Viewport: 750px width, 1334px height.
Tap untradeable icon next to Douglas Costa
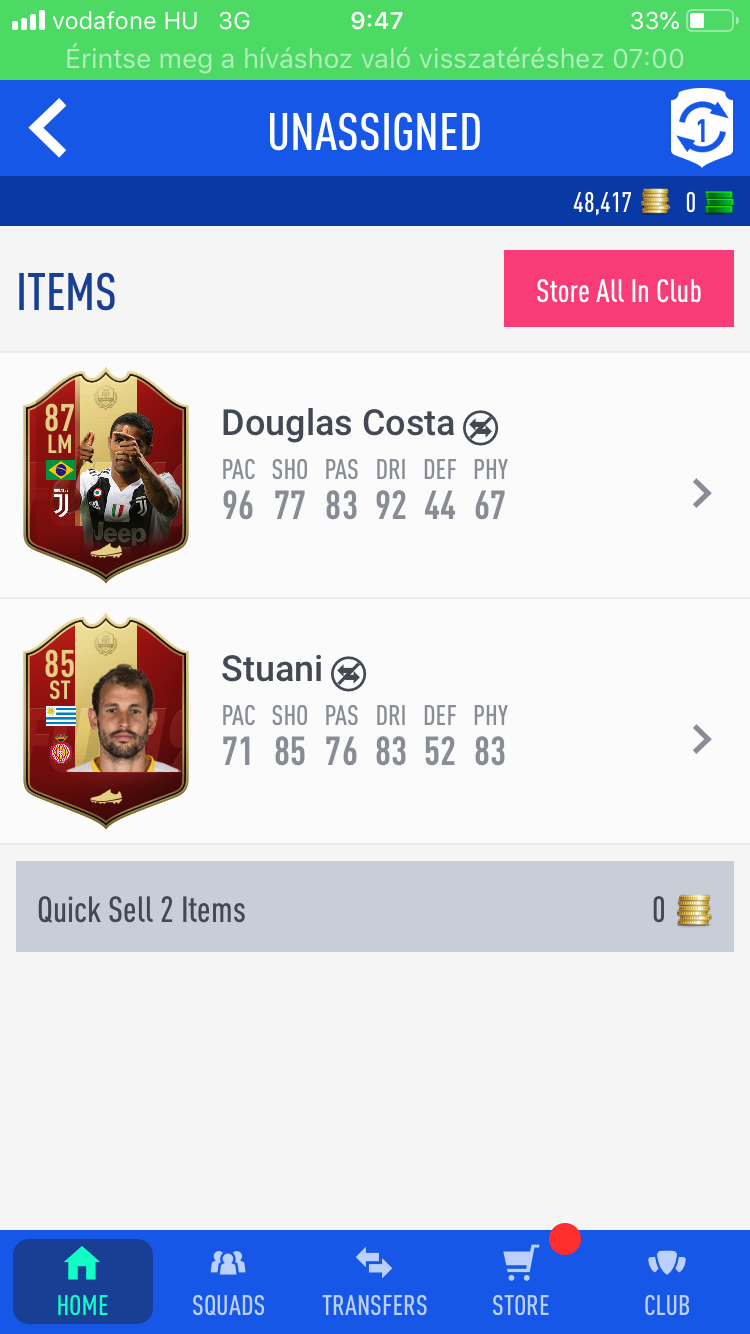[481, 427]
